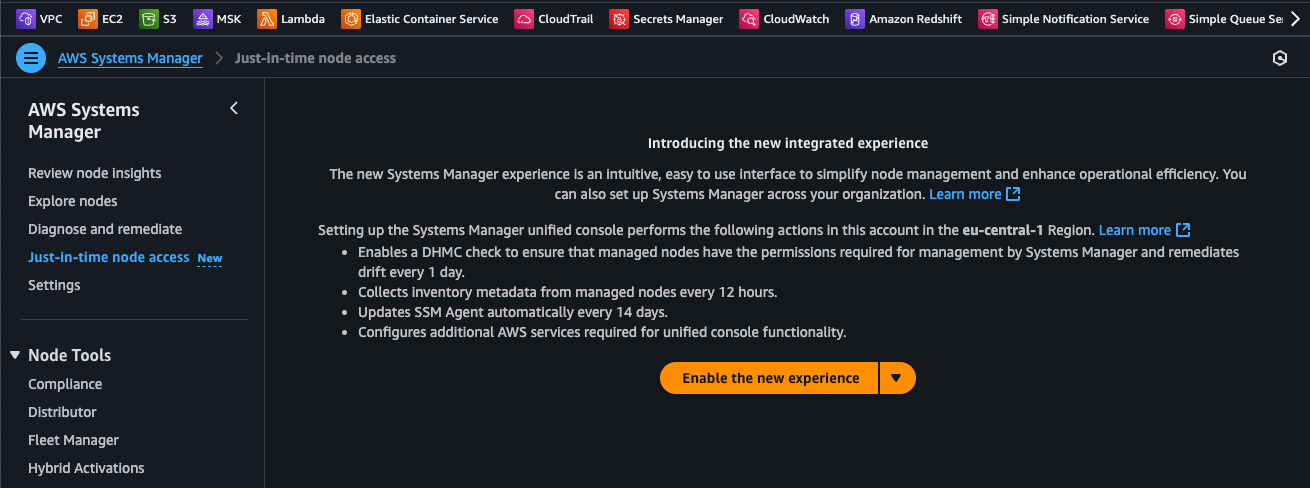1310x488 pixels.
Task: Open the MSK service shortcut icon
Action: tap(203, 19)
